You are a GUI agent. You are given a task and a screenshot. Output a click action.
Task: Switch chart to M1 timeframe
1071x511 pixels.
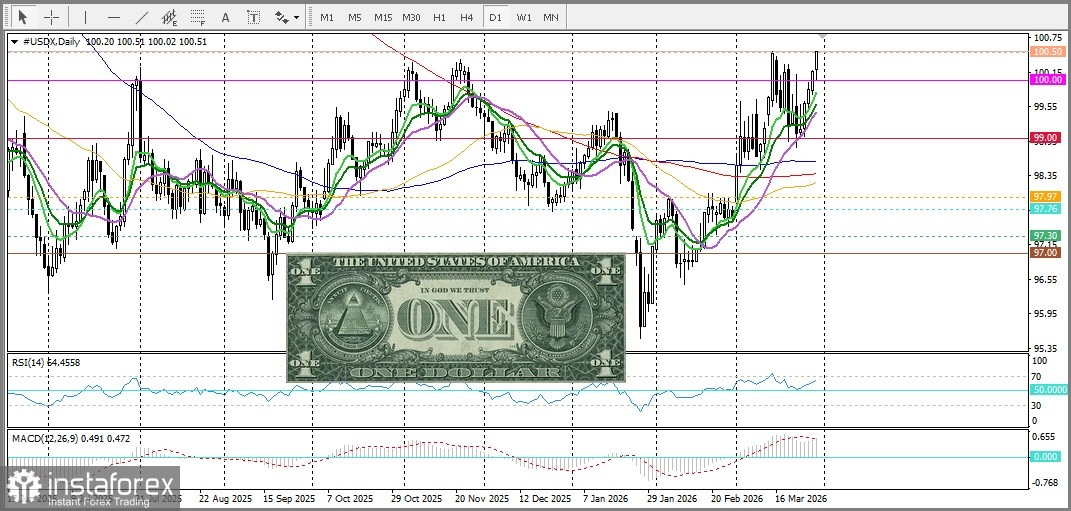(x=327, y=17)
